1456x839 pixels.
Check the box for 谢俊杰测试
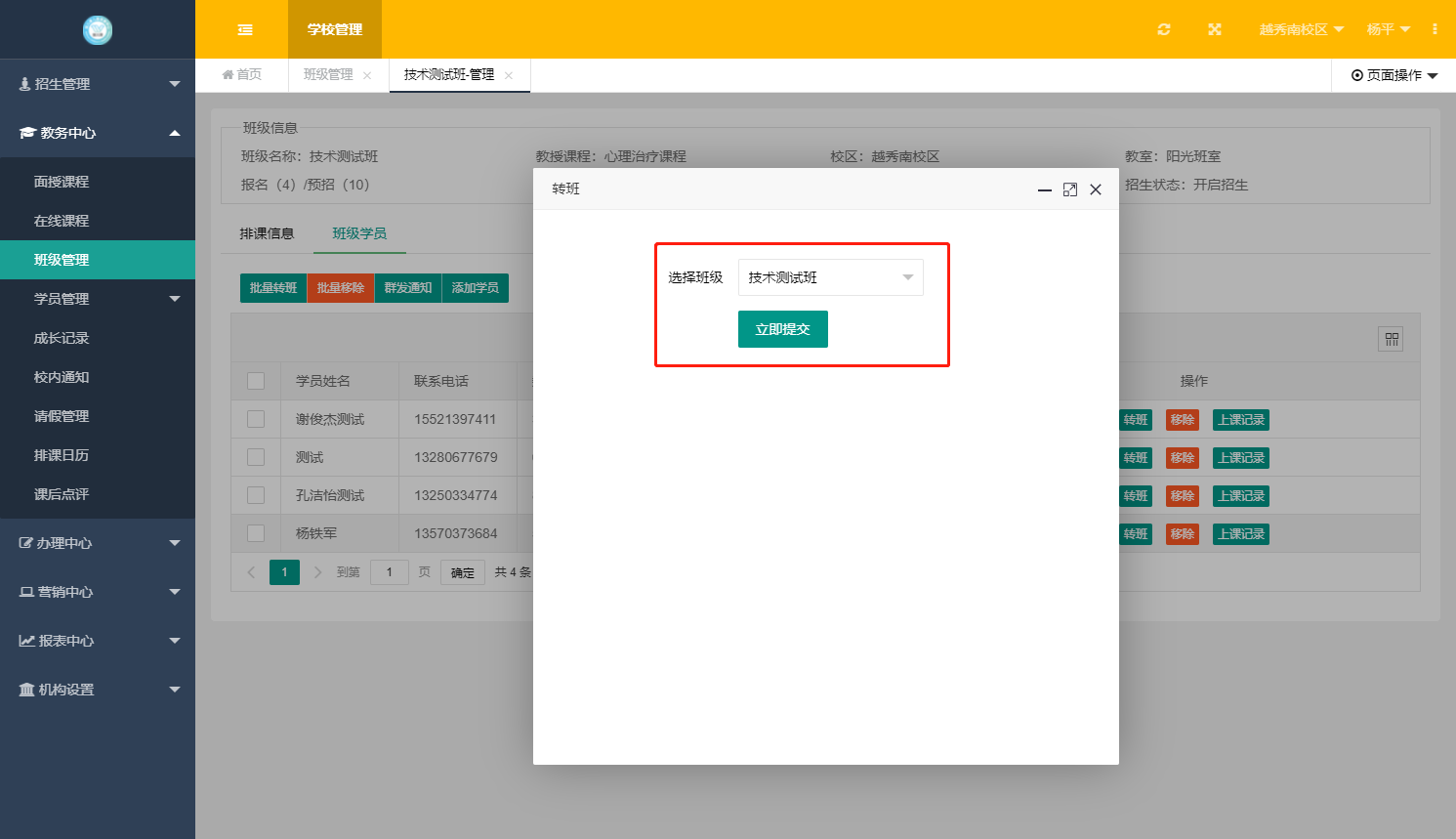click(x=256, y=419)
